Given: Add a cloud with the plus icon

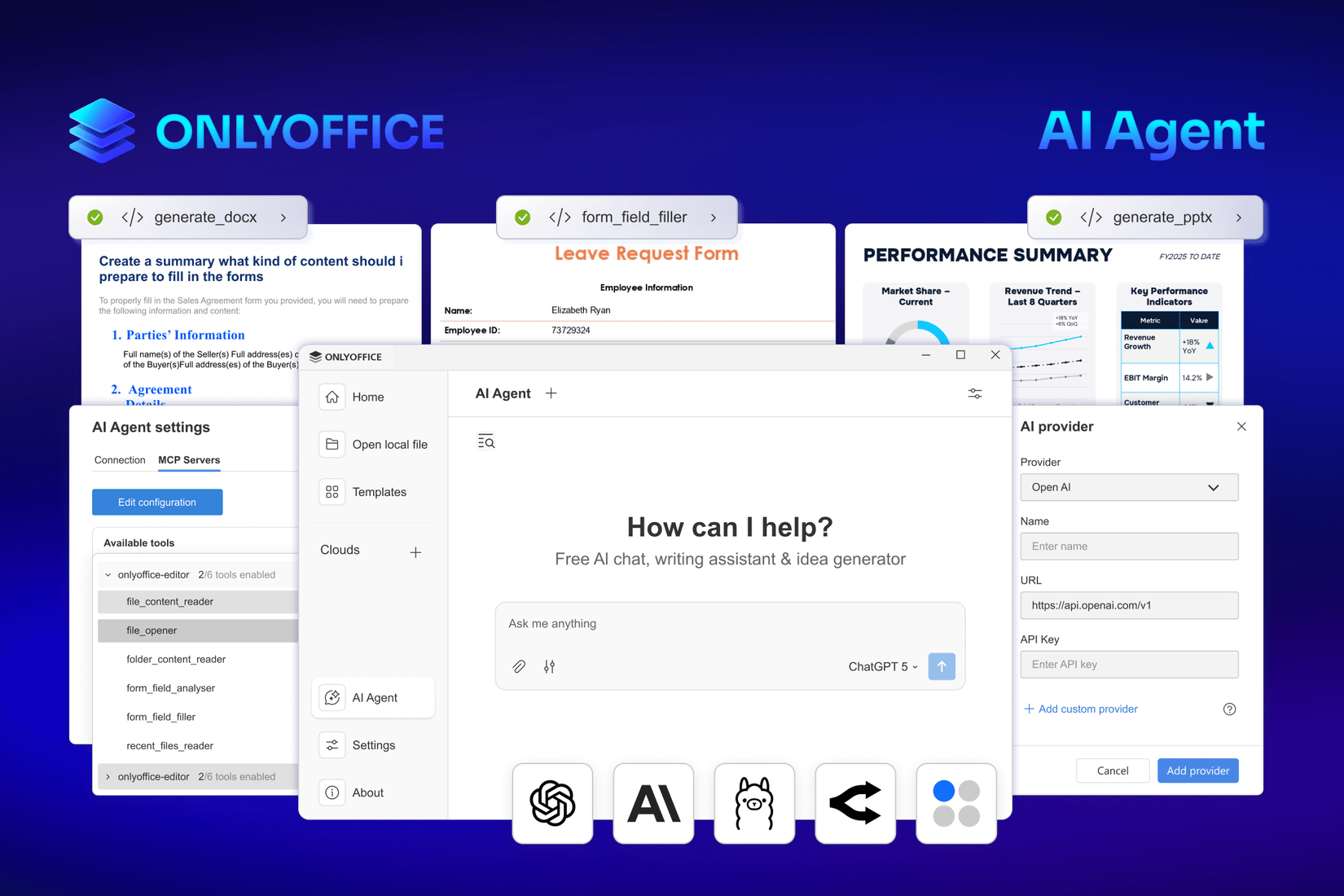Looking at the screenshot, I should tap(416, 551).
